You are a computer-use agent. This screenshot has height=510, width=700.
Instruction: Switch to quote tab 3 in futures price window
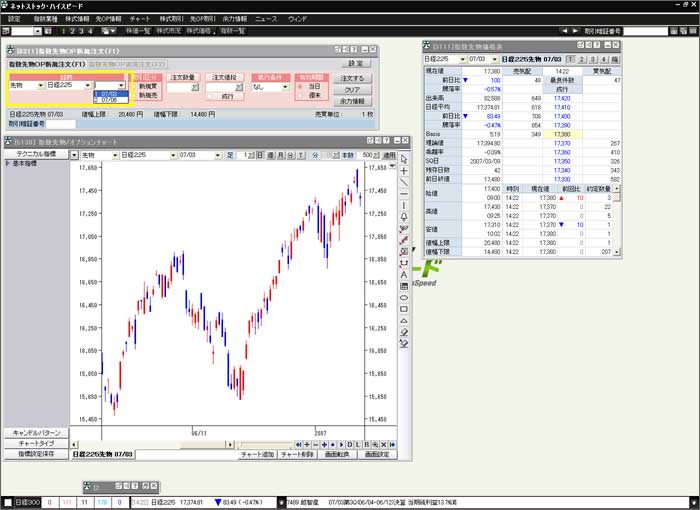pos(592,59)
